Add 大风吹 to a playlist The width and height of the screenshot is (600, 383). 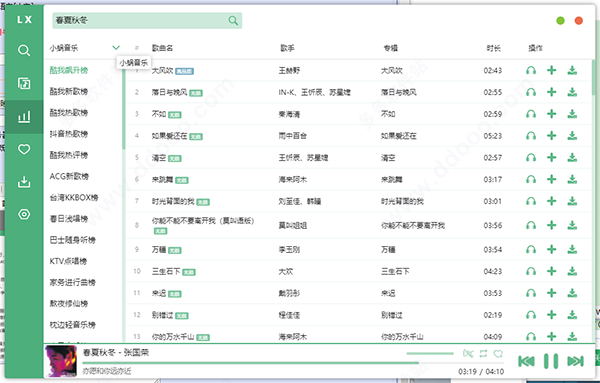tap(551, 70)
